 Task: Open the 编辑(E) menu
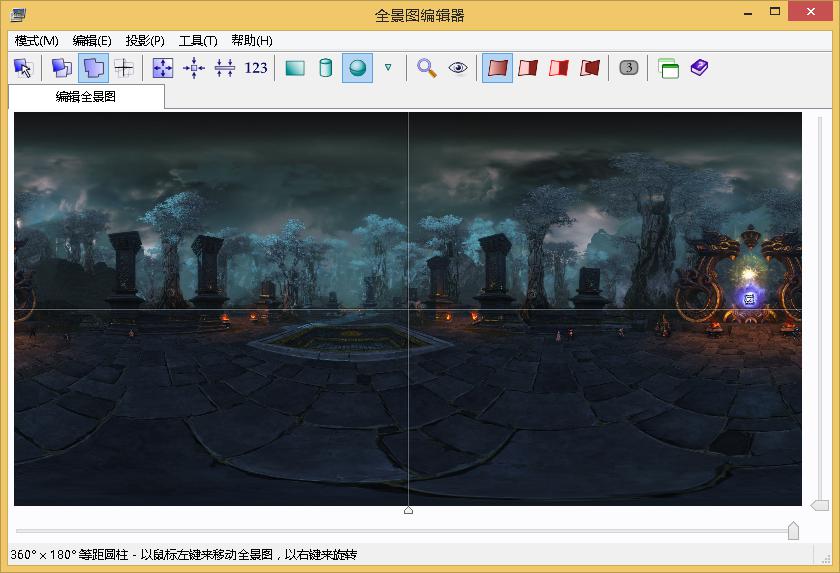click(92, 41)
